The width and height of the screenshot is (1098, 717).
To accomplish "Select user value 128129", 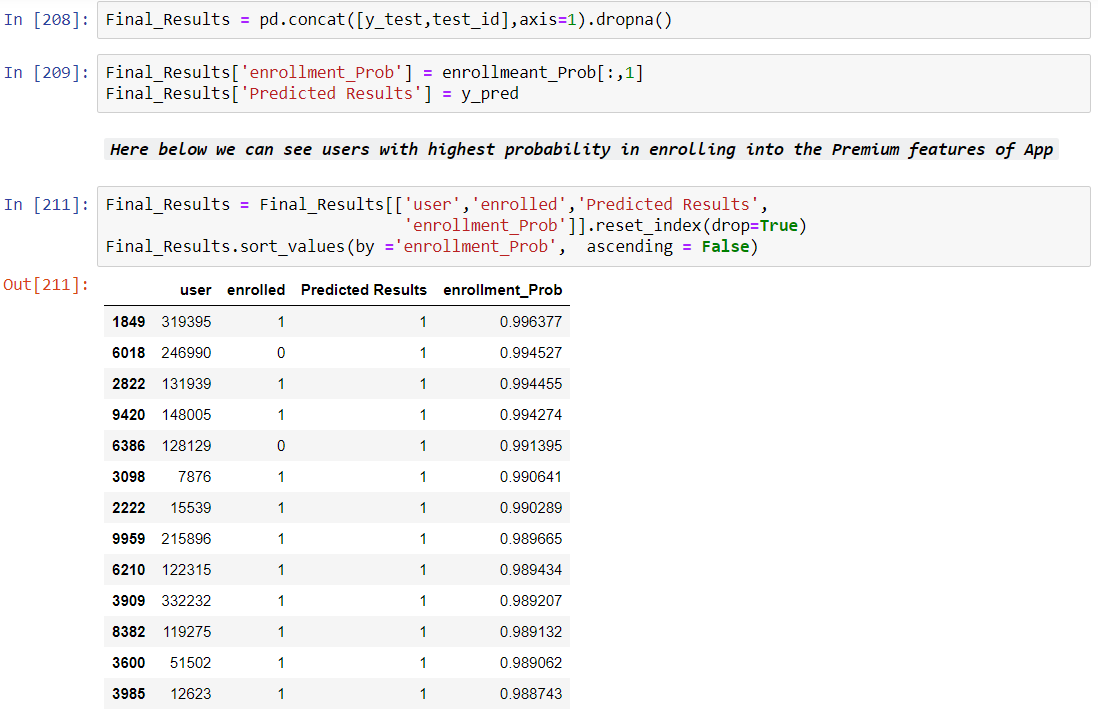I will click(186, 446).
